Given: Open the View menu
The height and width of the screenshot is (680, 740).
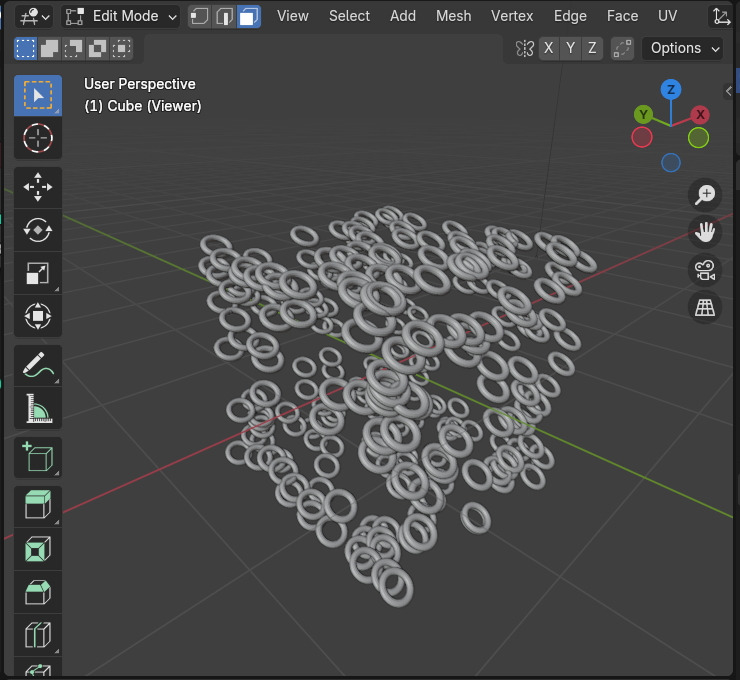Looking at the screenshot, I should 293,16.
